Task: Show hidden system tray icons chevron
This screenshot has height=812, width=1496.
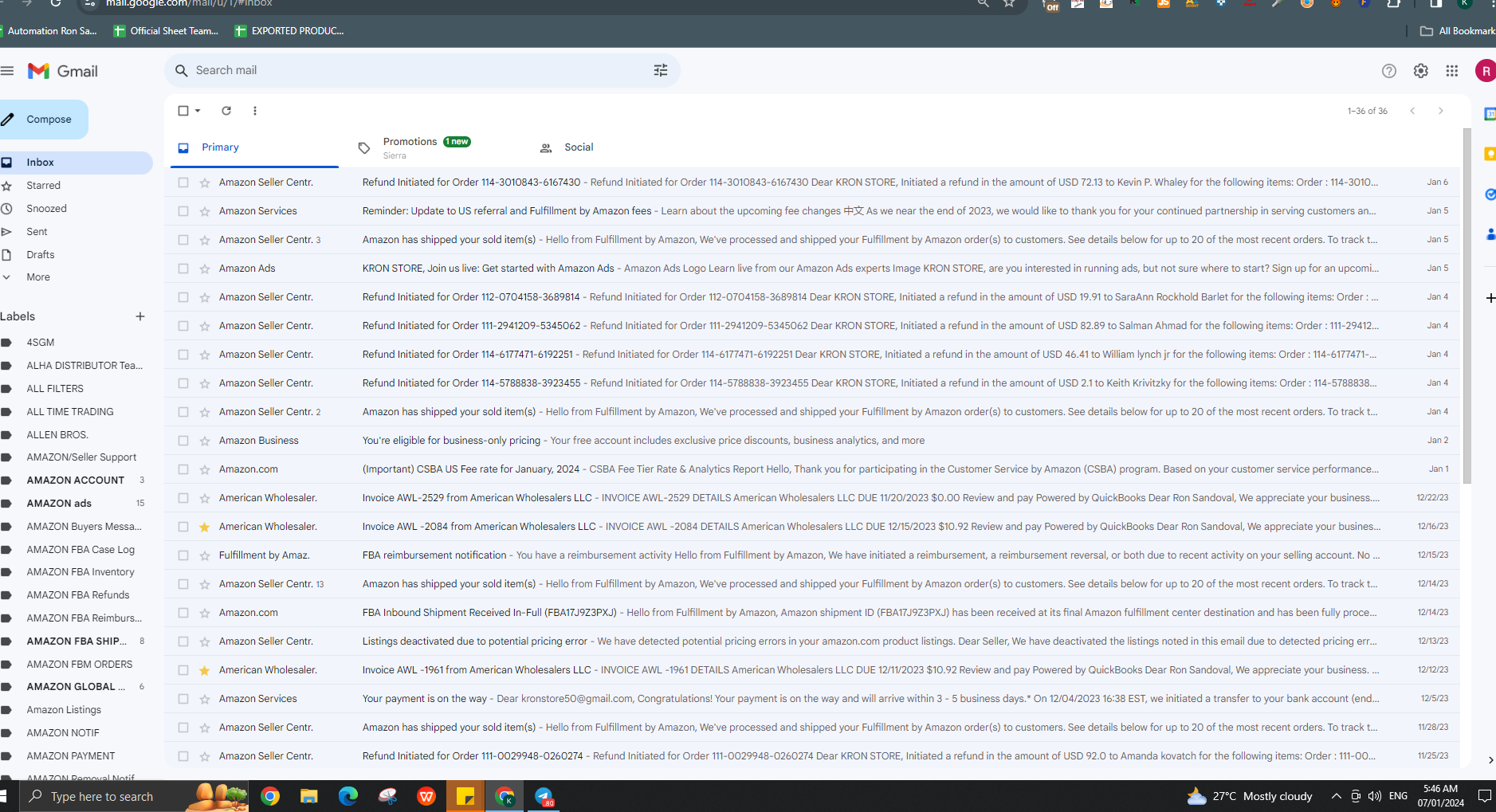Action: pos(1337,796)
